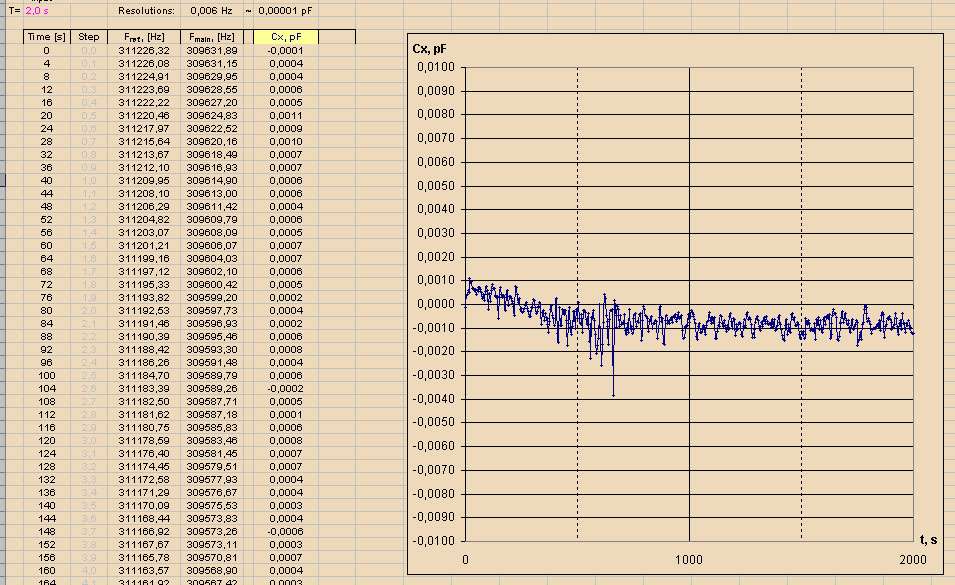Click the Fref value 311209,95
Screen dimensions: 955x585
144,181
